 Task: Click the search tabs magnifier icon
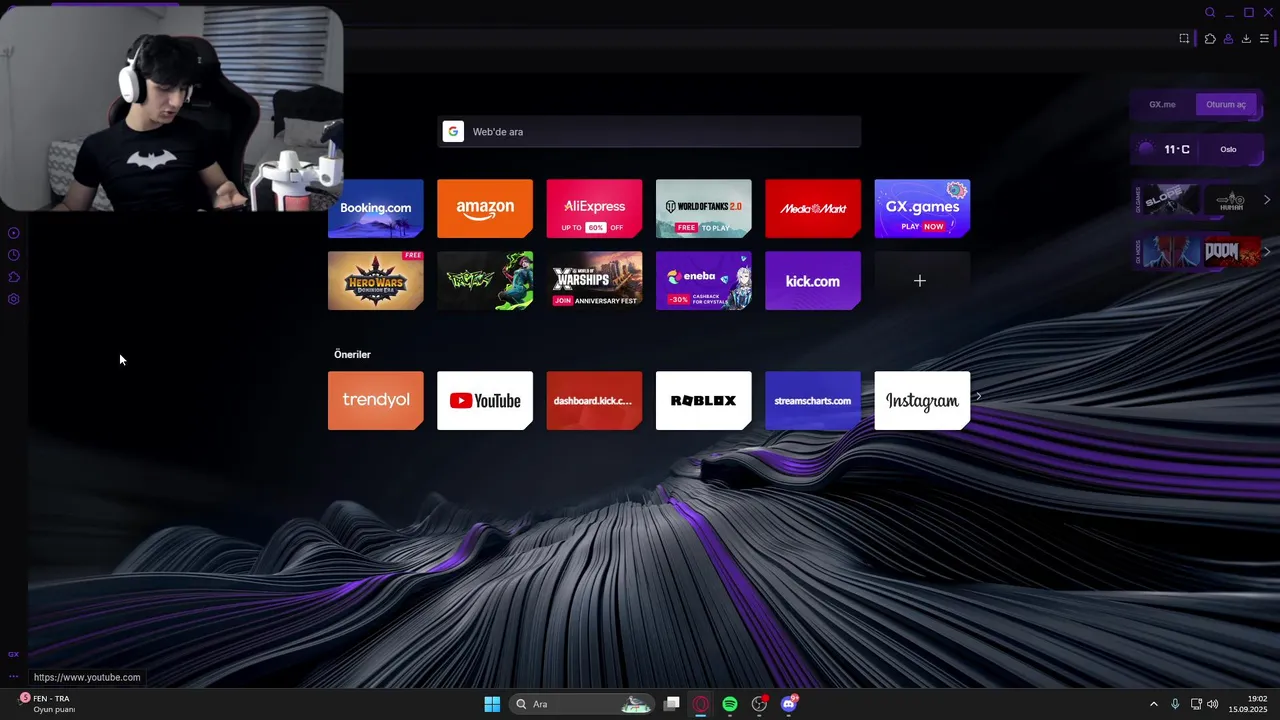[x=1210, y=12]
